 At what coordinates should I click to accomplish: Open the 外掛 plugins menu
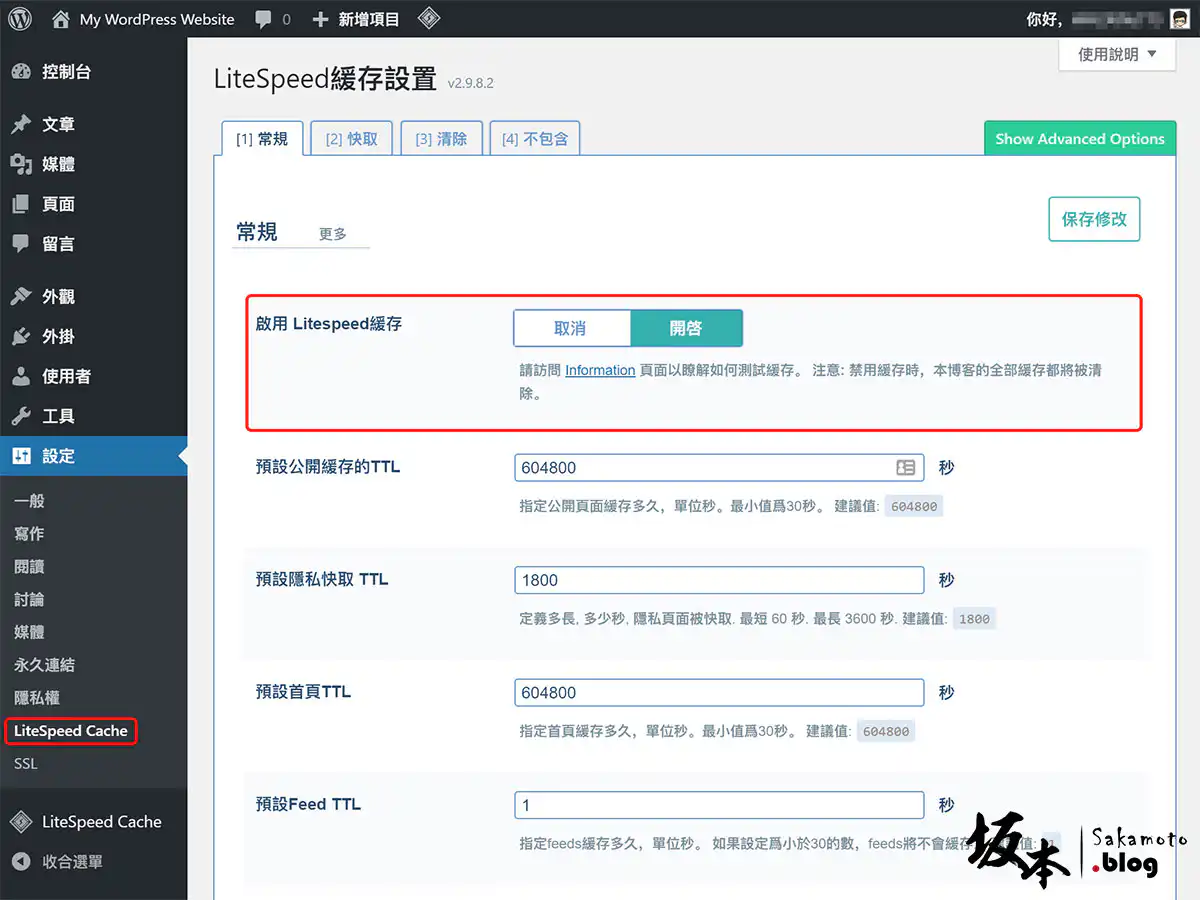pyautogui.click(x=58, y=337)
